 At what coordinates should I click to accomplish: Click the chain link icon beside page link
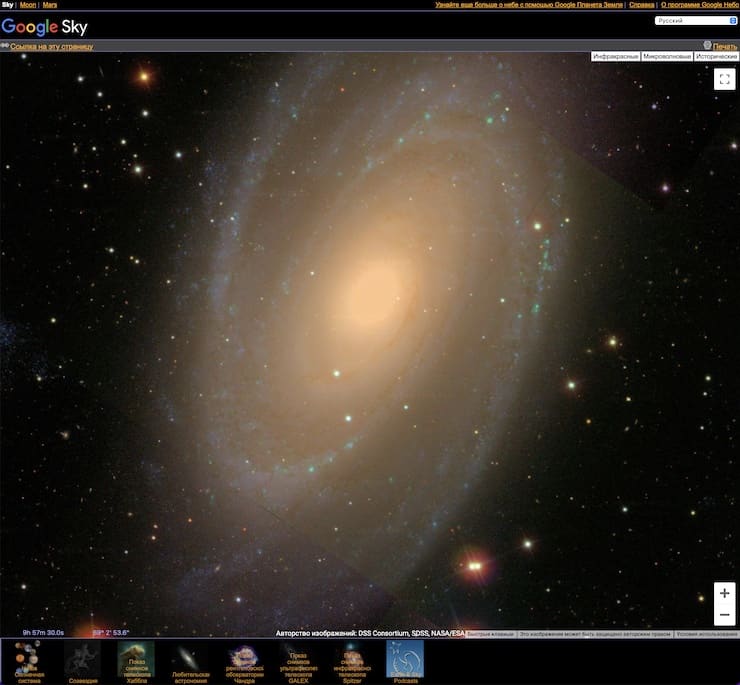tap(5, 46)
